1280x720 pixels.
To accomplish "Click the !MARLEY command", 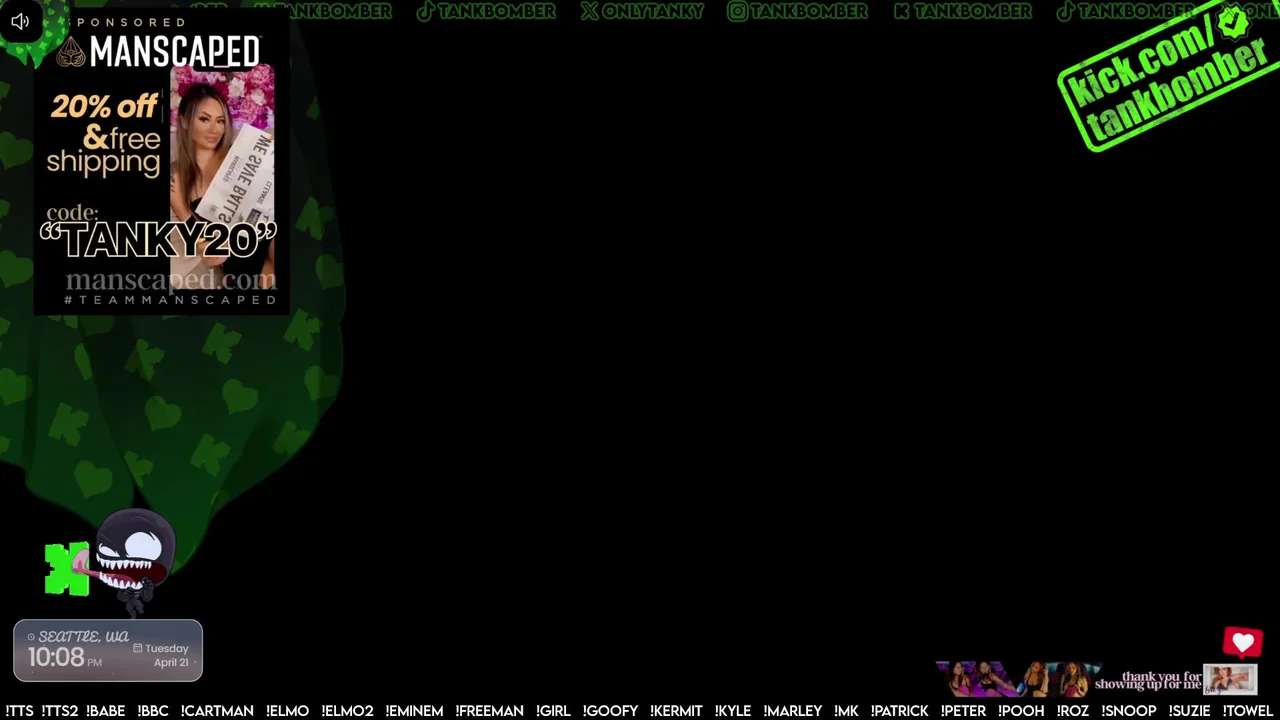I will (792, 711).
